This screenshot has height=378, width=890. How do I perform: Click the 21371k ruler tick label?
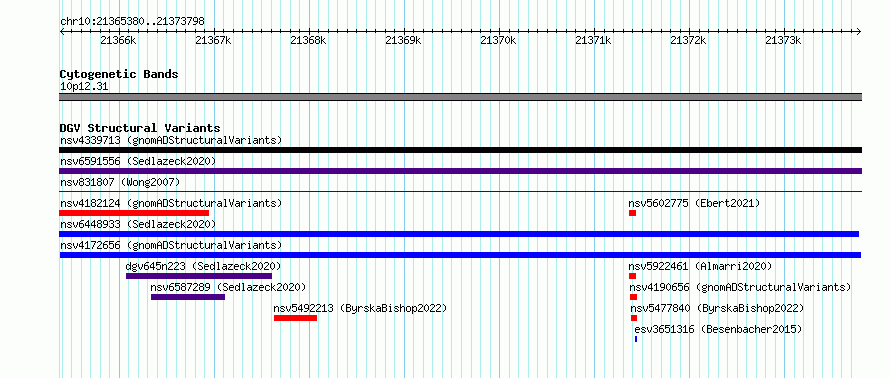594,40
